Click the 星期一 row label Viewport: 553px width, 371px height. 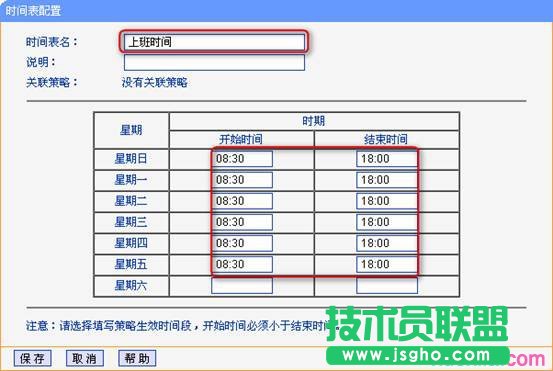tap(131, 180)
